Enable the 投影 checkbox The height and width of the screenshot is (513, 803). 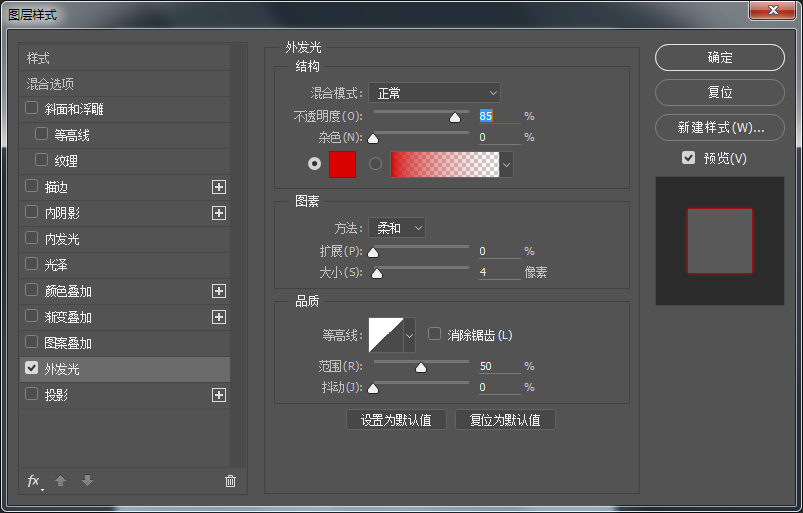point(32,394)
